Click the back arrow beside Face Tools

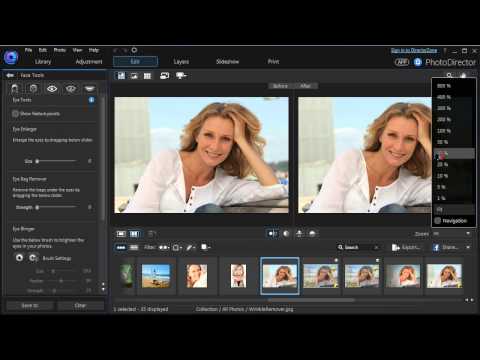10,75
